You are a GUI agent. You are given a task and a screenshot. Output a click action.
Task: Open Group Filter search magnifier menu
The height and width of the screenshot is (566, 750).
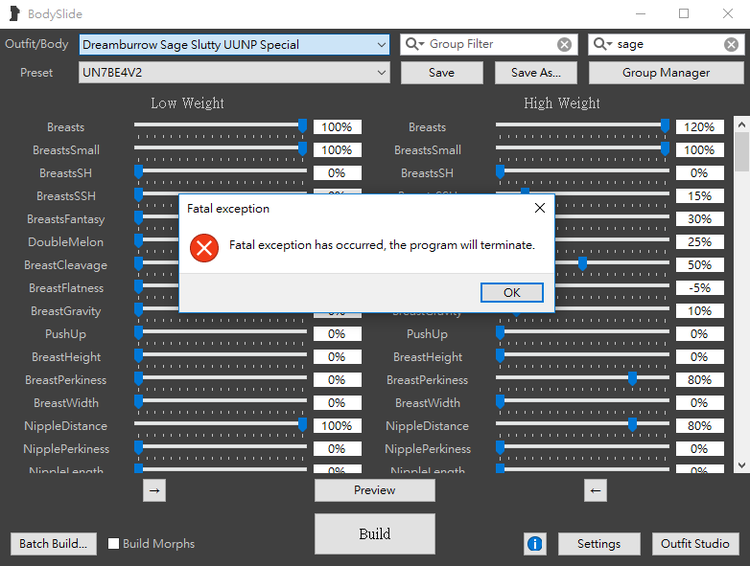(x=415, y=44)
